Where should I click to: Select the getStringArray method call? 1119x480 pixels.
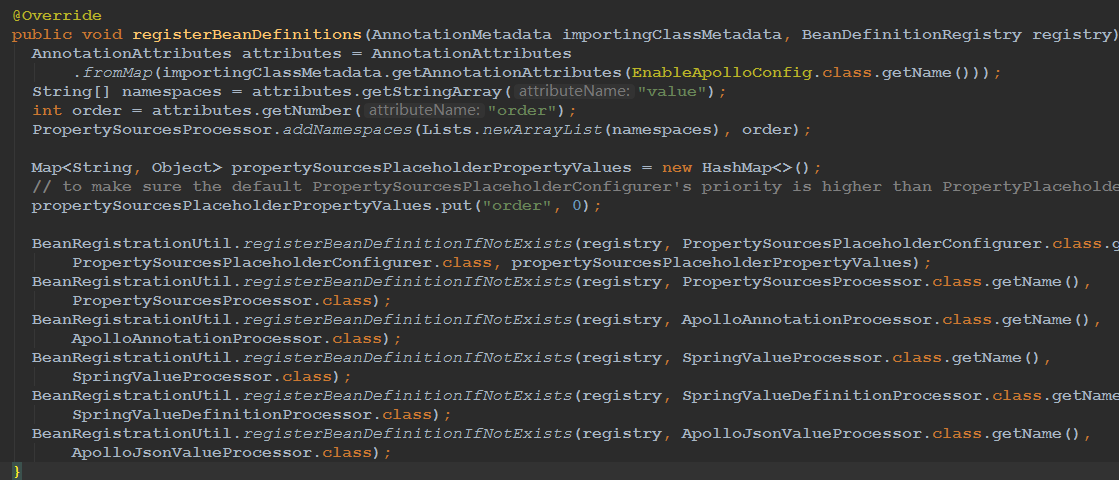(432, 91)
